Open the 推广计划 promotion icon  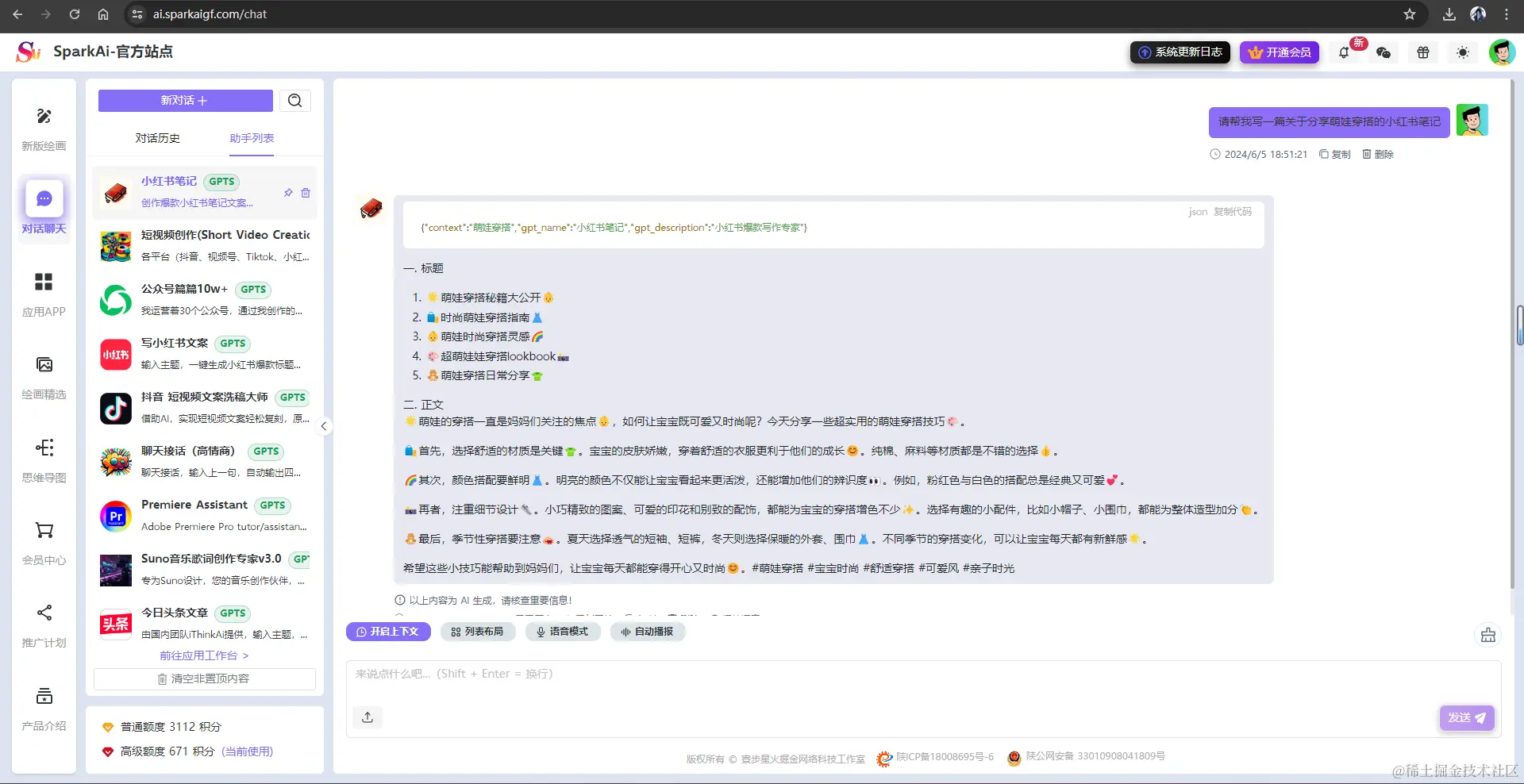click(x=44, y=613)
